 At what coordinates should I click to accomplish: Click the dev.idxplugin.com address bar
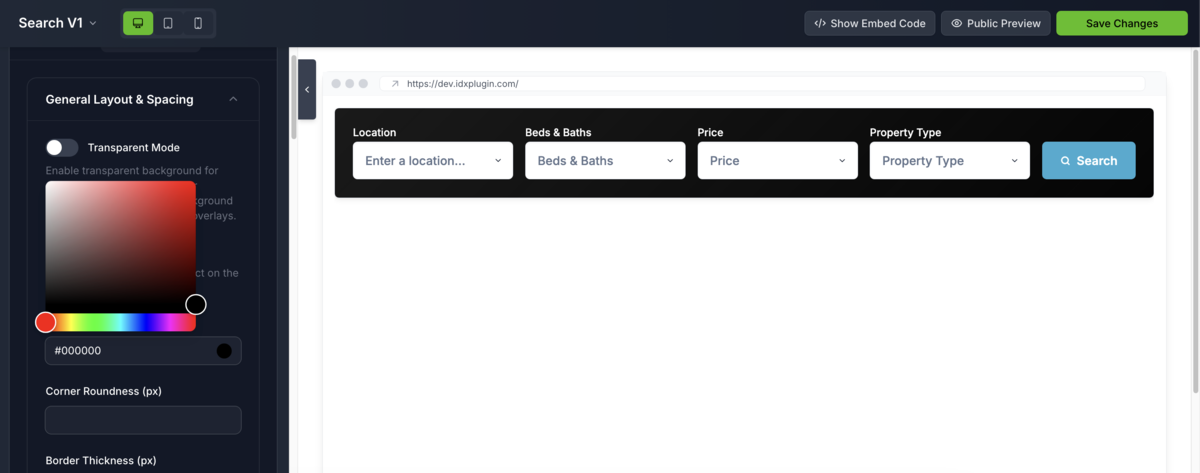click(762, 84)
